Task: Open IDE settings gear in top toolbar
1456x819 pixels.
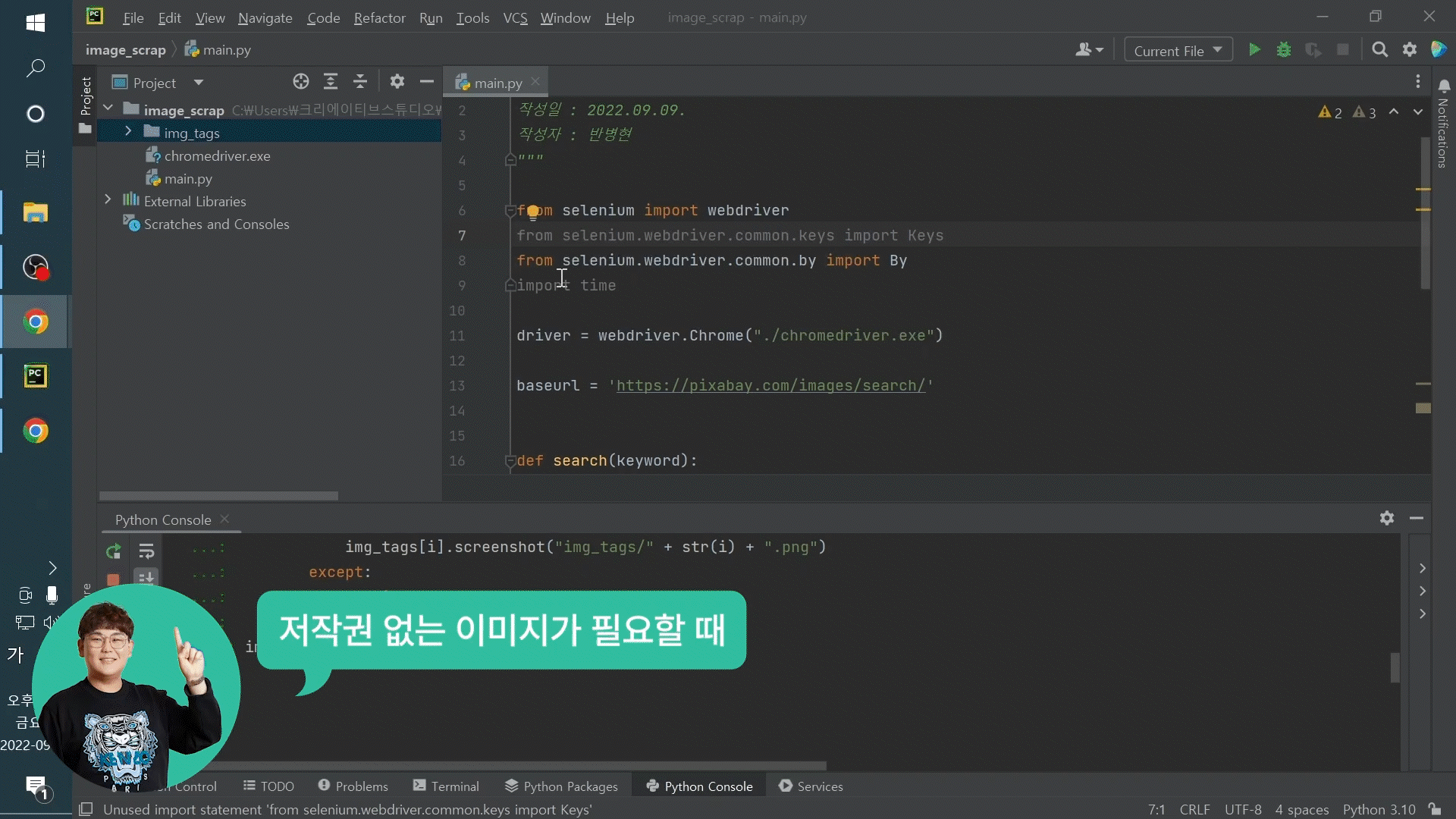Action: (1410, 50)
